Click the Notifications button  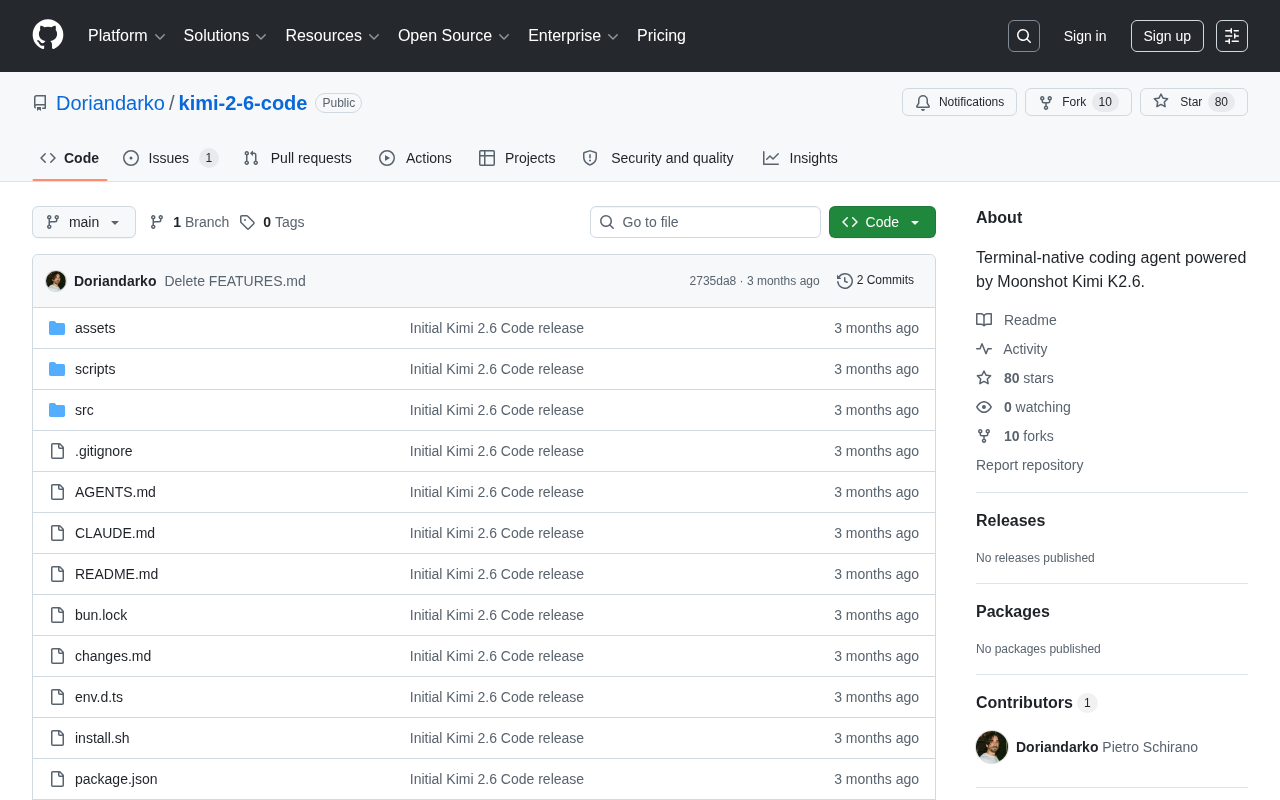(x=959, y=102)
